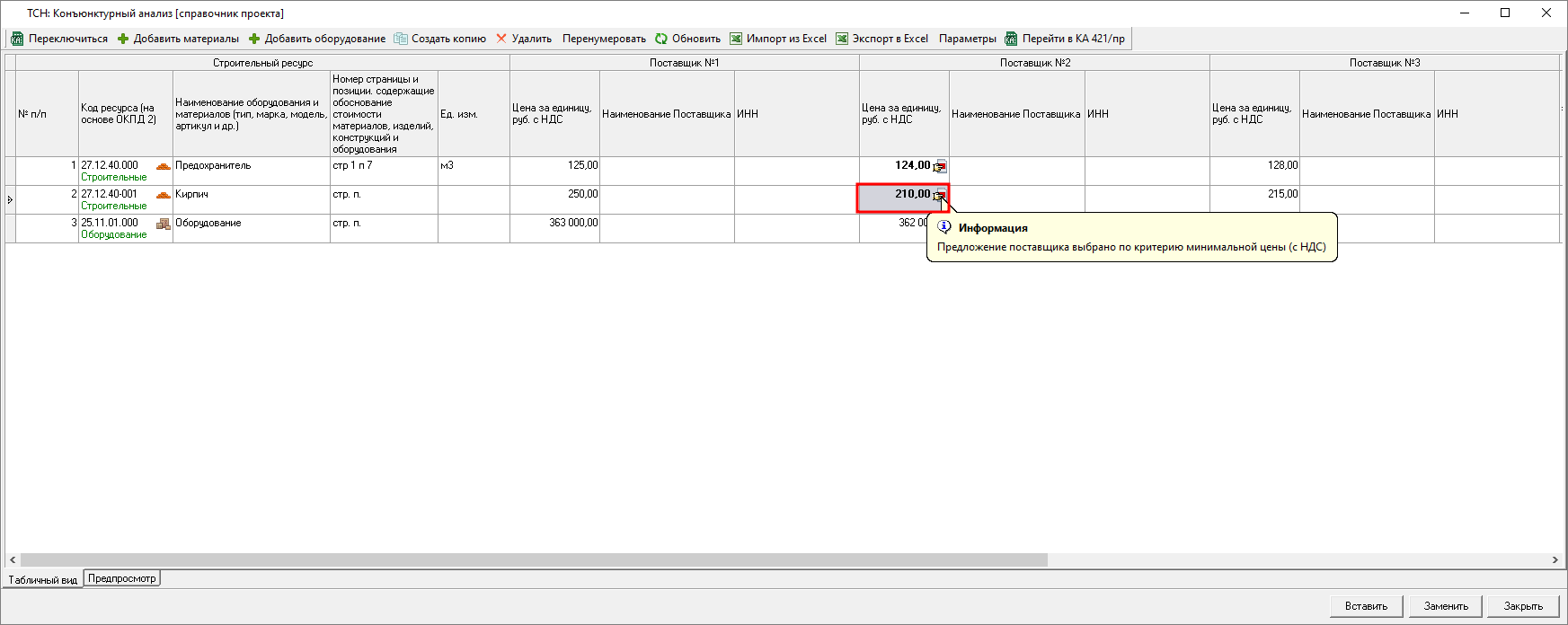
Task: Click the Закрыть button
Action: tap(1522, 606)
